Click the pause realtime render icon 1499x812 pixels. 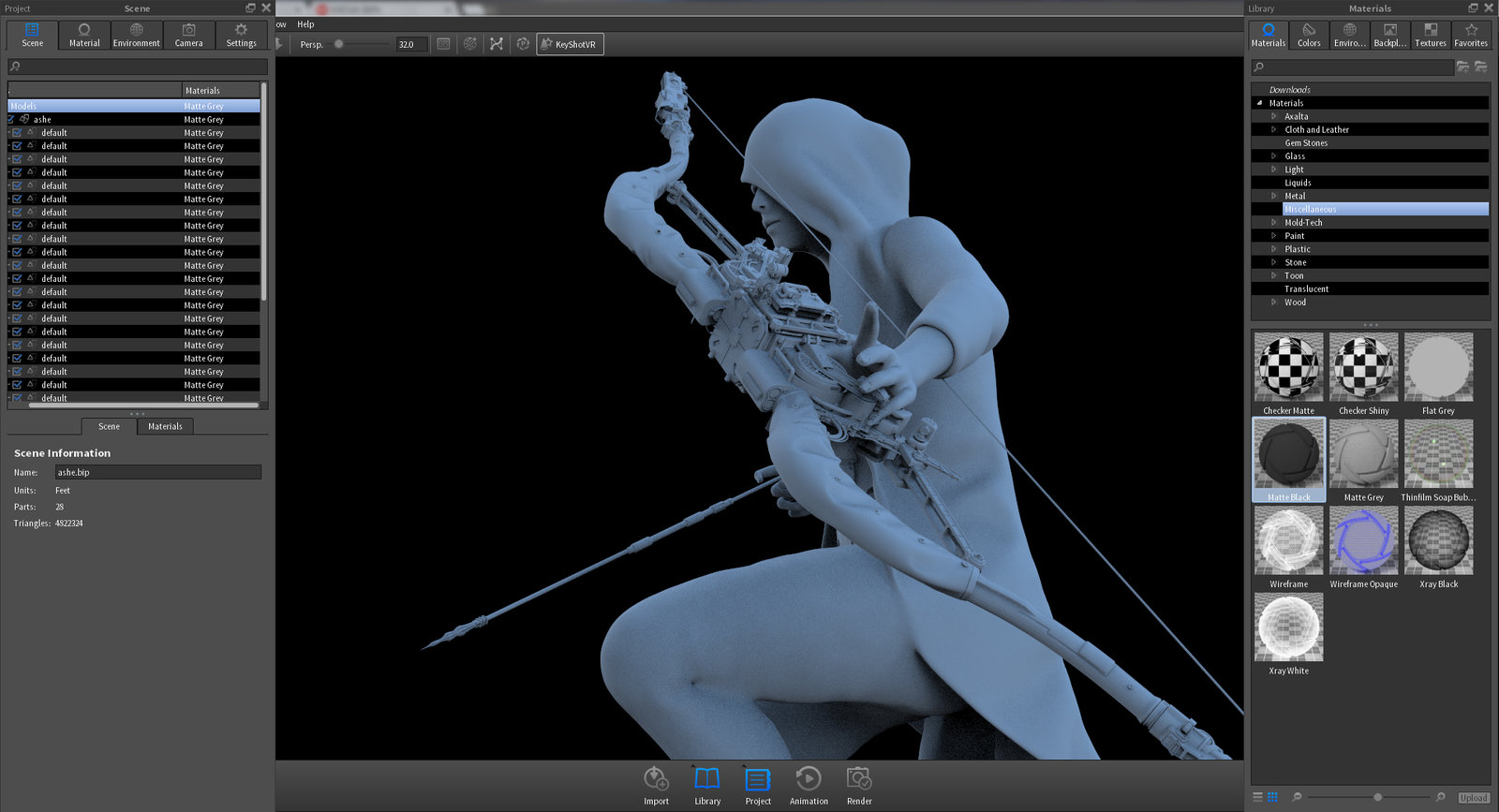[x=523, y=44]
